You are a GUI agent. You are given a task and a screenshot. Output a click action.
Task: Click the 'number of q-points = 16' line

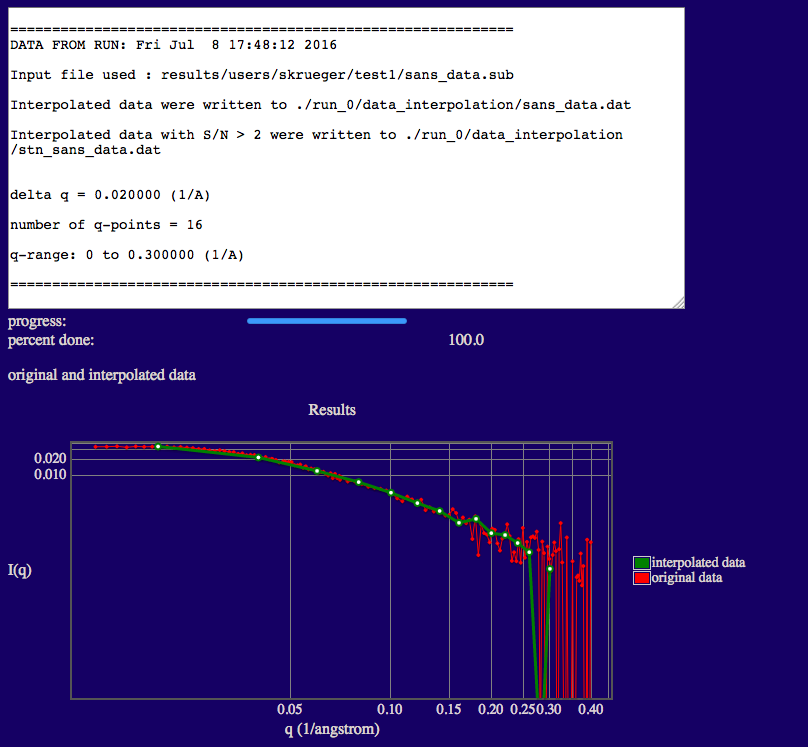[x=106, y=225]
